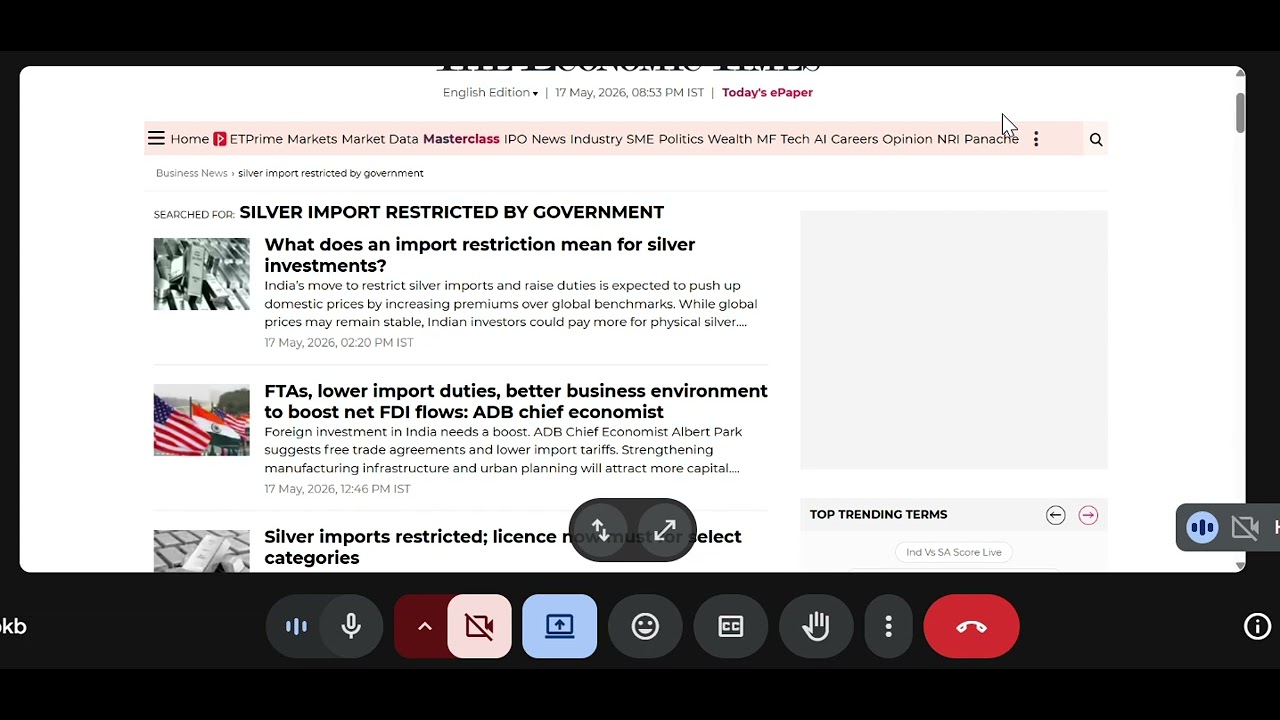The image size is (1280, 720).
Task: Open the Masterclass section
Action: coord(461,139)
